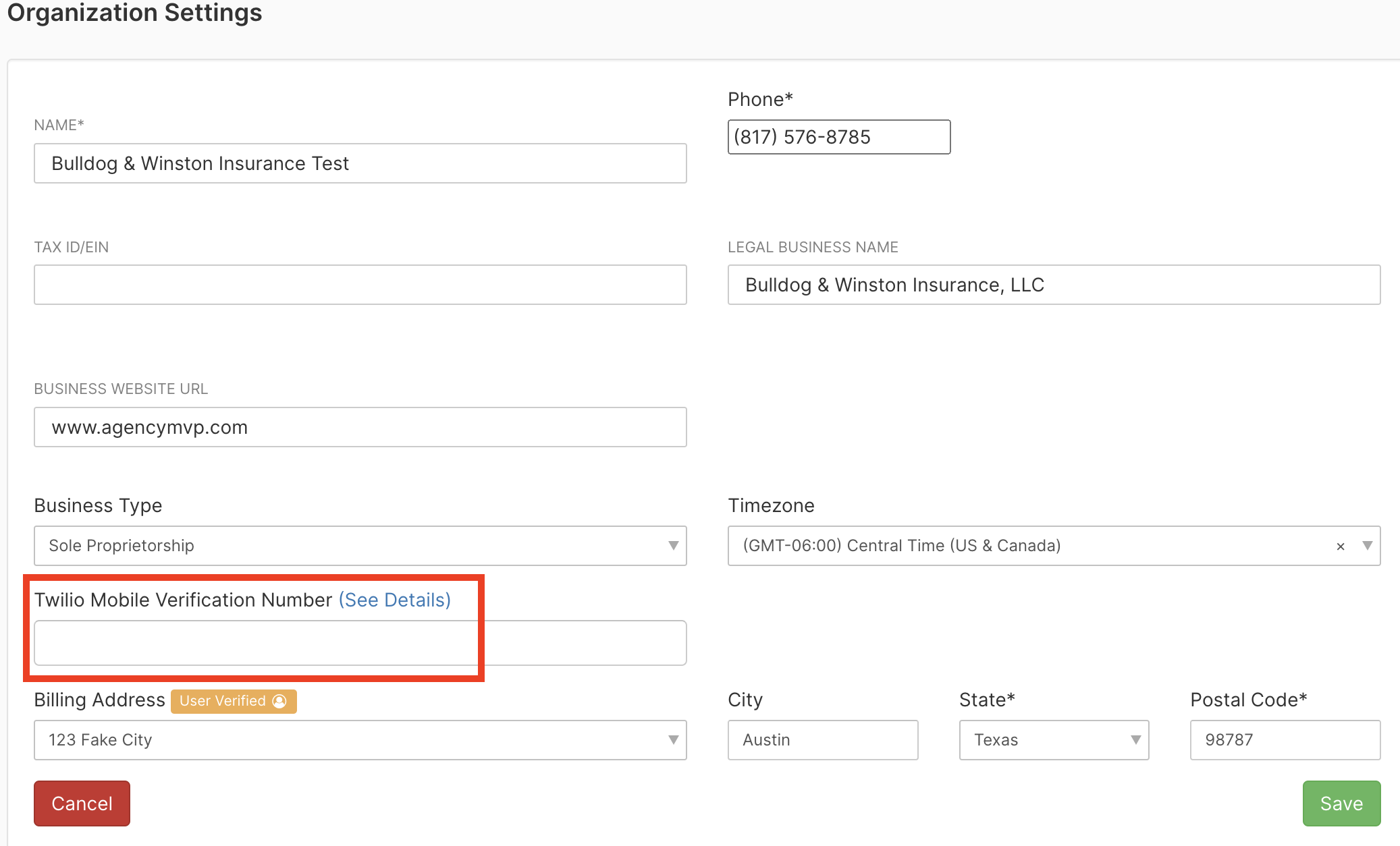This screenshot has width=1400, height=846.
Task: Open the Billing Address dropdown
Action: click(x=360, y=740)
